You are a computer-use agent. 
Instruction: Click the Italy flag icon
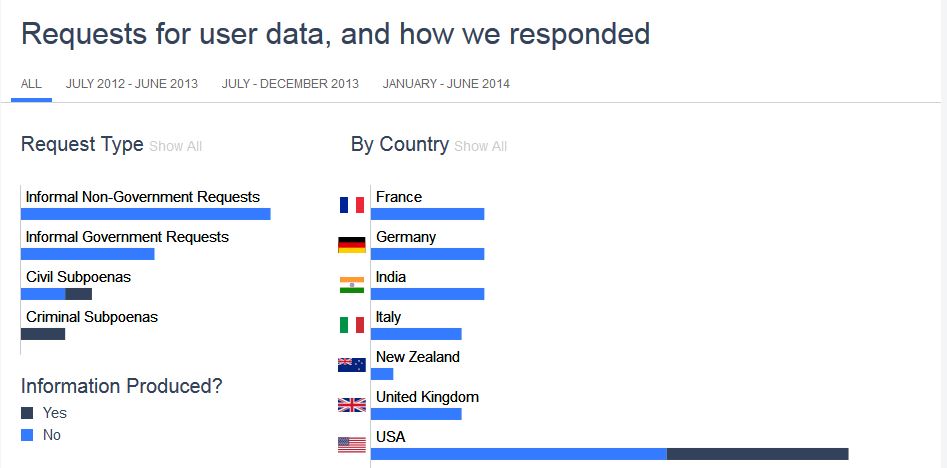[351, 325]
